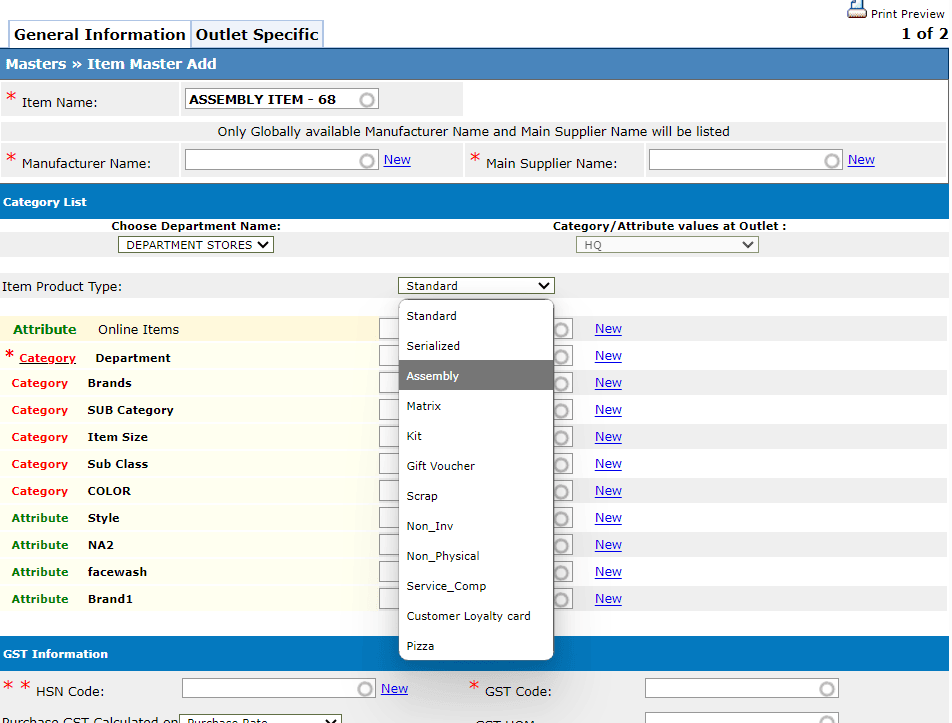Click lookup circle in HSN Code field
The height and width of the screenshot is (723, 952).
click(x=365, y=689)
